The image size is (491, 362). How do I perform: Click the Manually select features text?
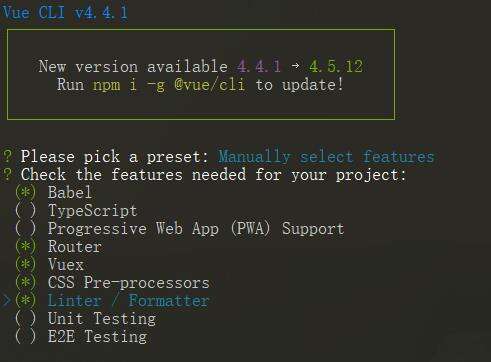click(326, 157)
